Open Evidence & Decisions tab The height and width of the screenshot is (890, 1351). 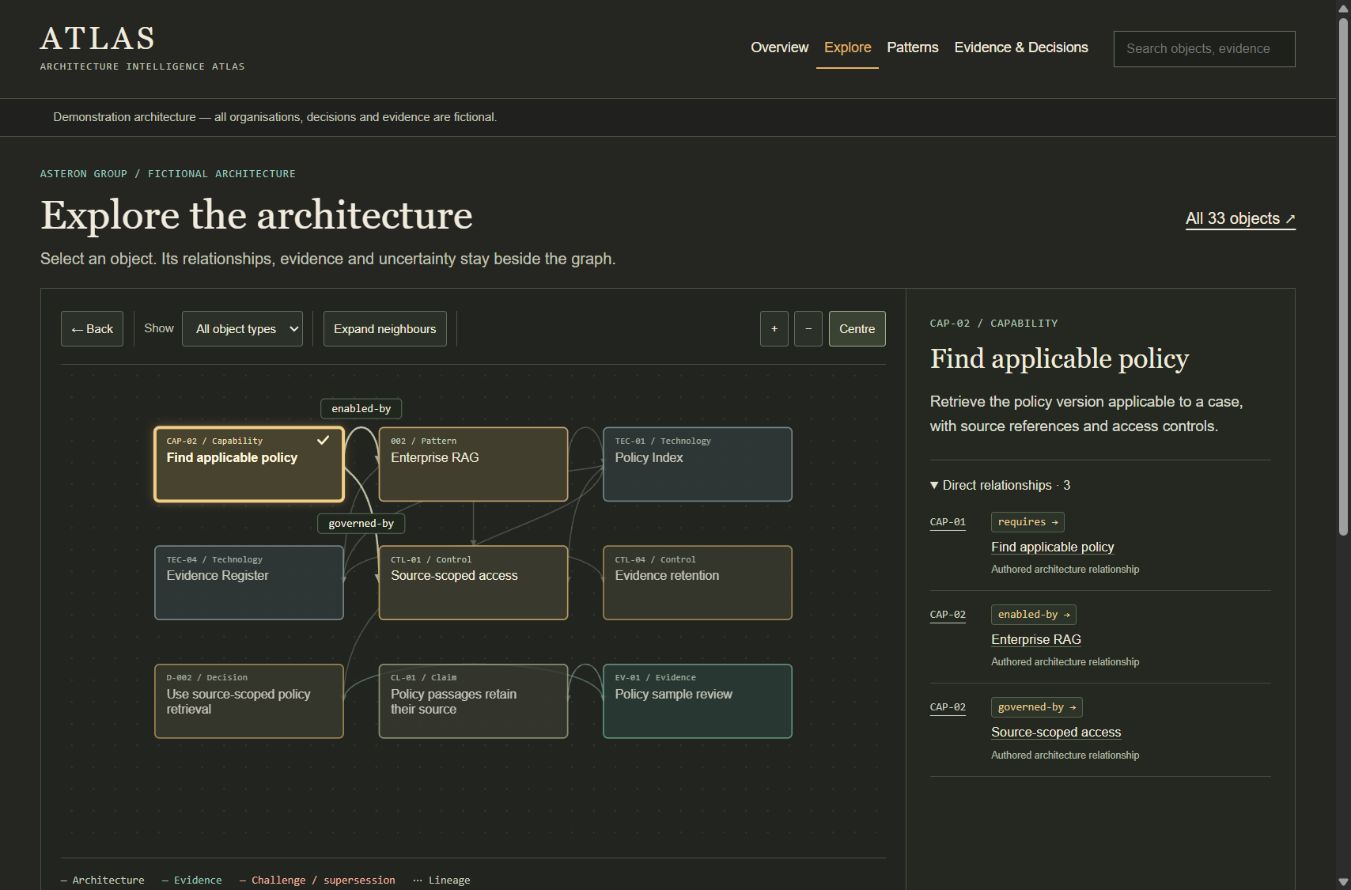1021,47
